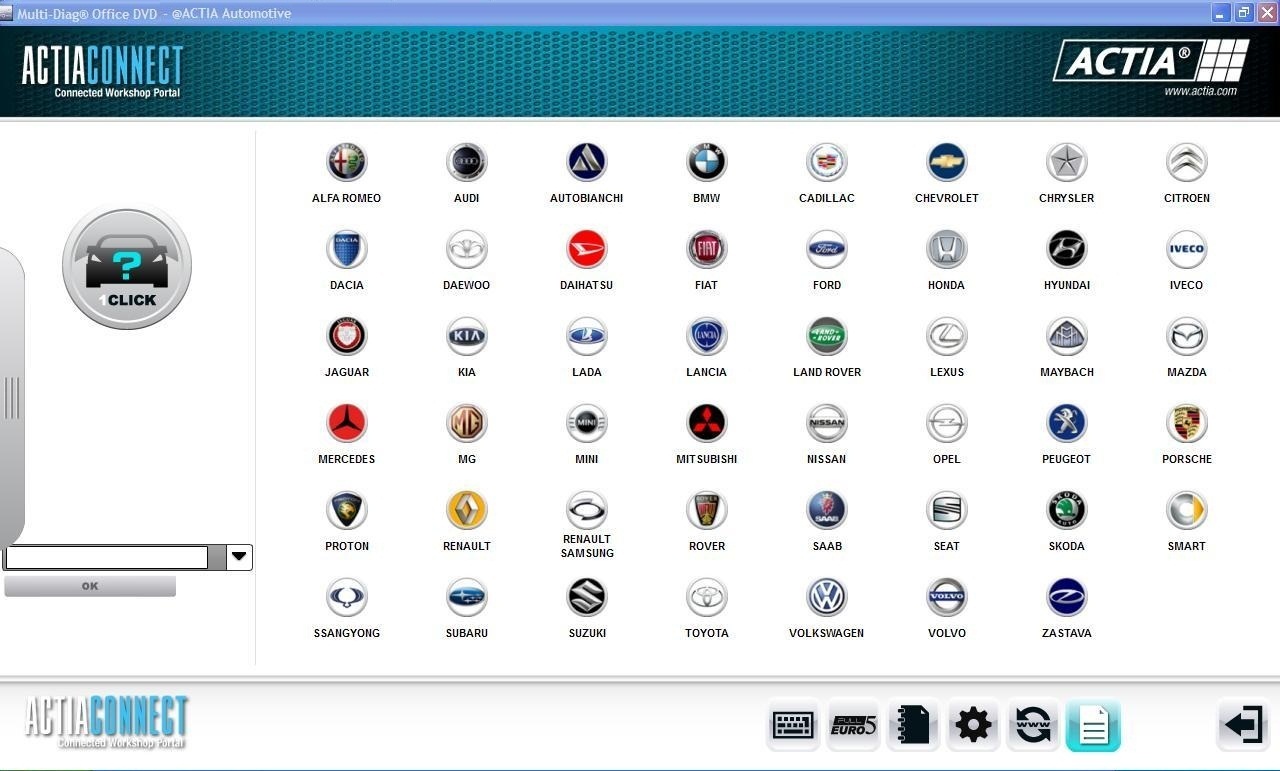1280x771 pixels.
Task: Select the Fiat logo
Action: point(707,249)
